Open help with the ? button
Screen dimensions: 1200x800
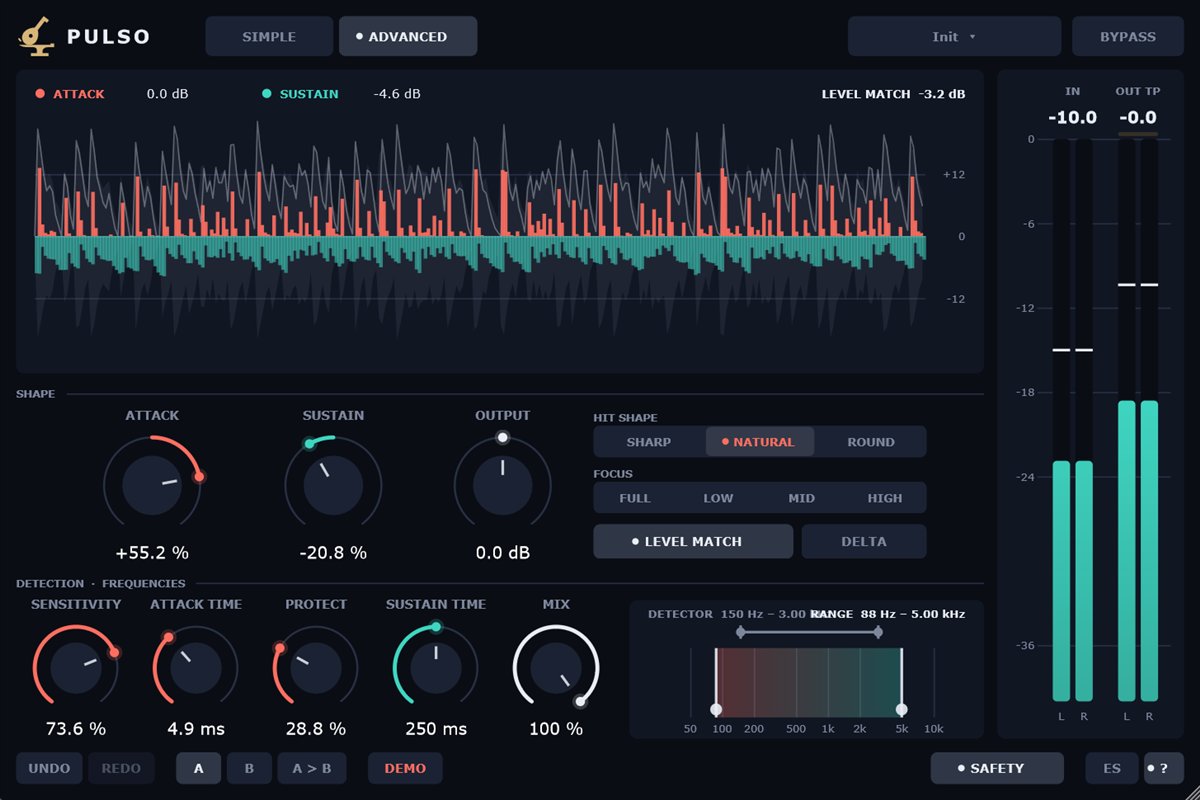coord(1164,768)
